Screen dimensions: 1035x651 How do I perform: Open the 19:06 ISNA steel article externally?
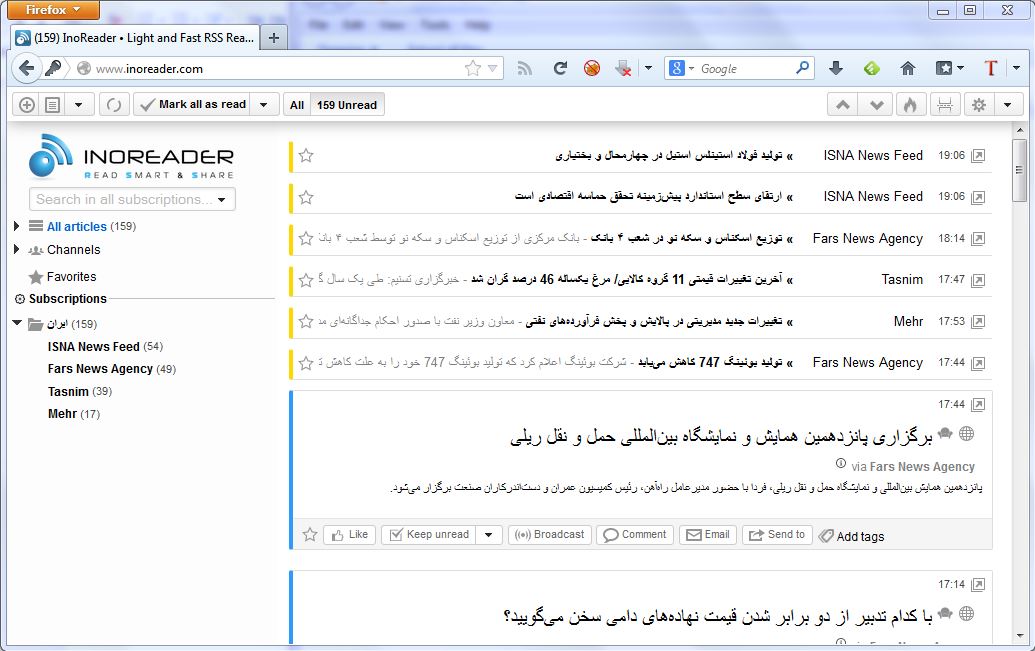[978, 156]
